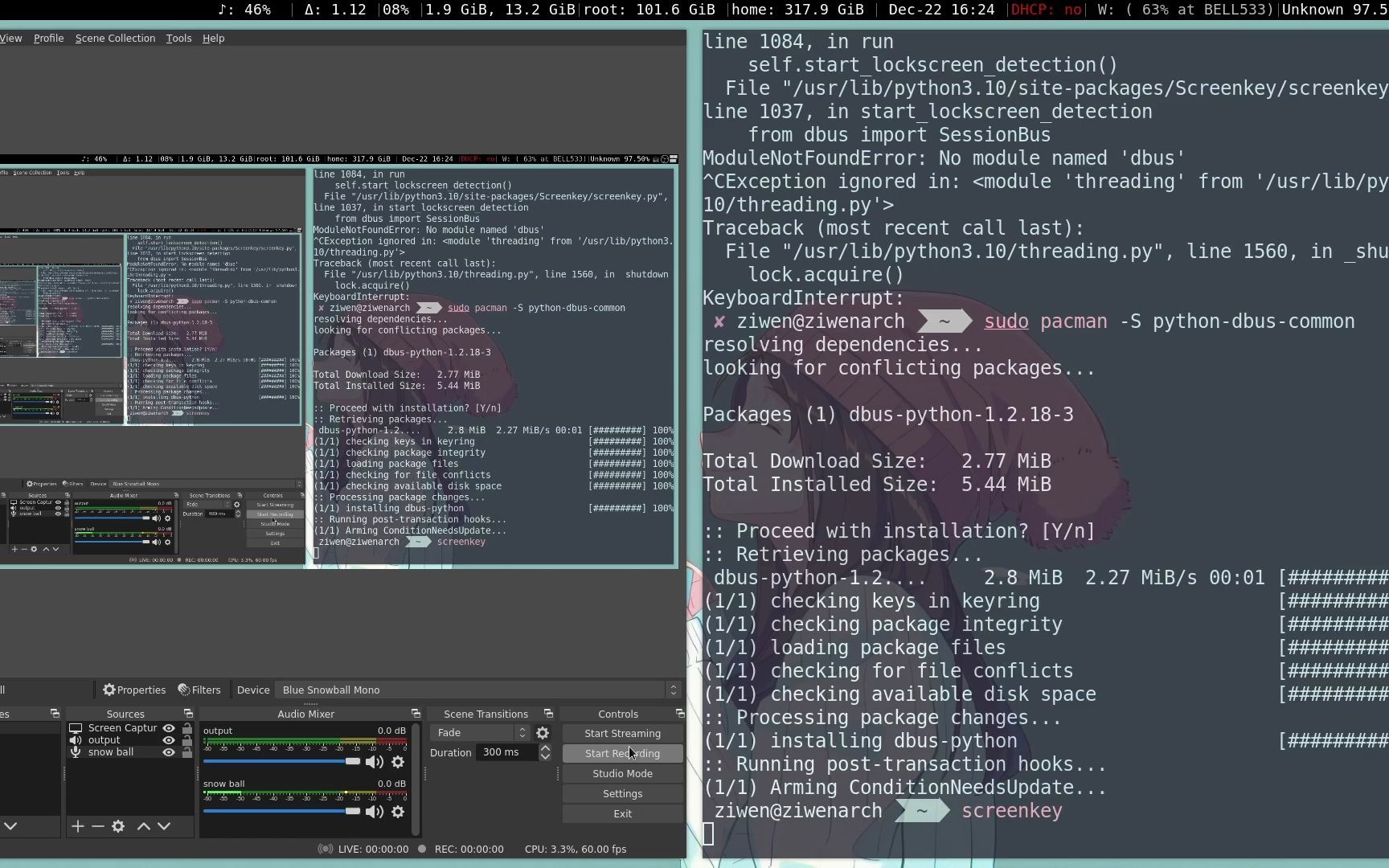Increase transition duration with up arrow
1389x868 pixels.
click(545, 748)
